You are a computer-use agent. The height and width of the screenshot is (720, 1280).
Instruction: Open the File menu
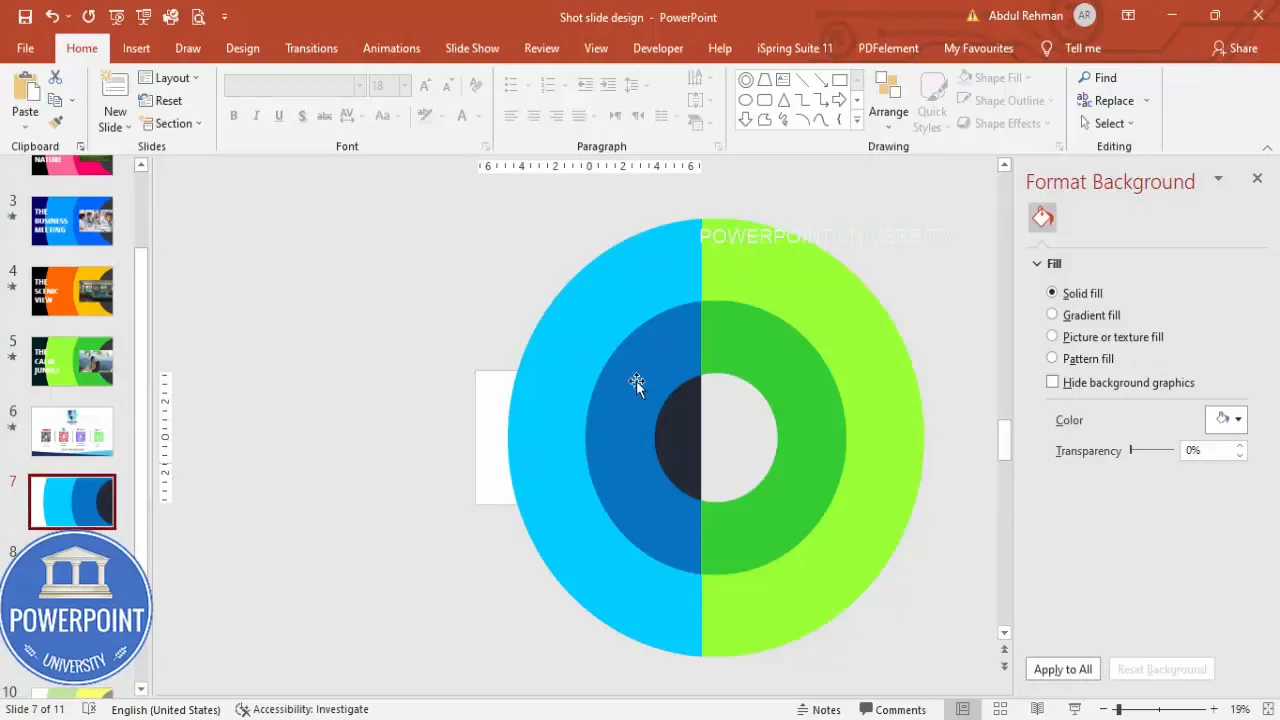click(x=25, y=48)
